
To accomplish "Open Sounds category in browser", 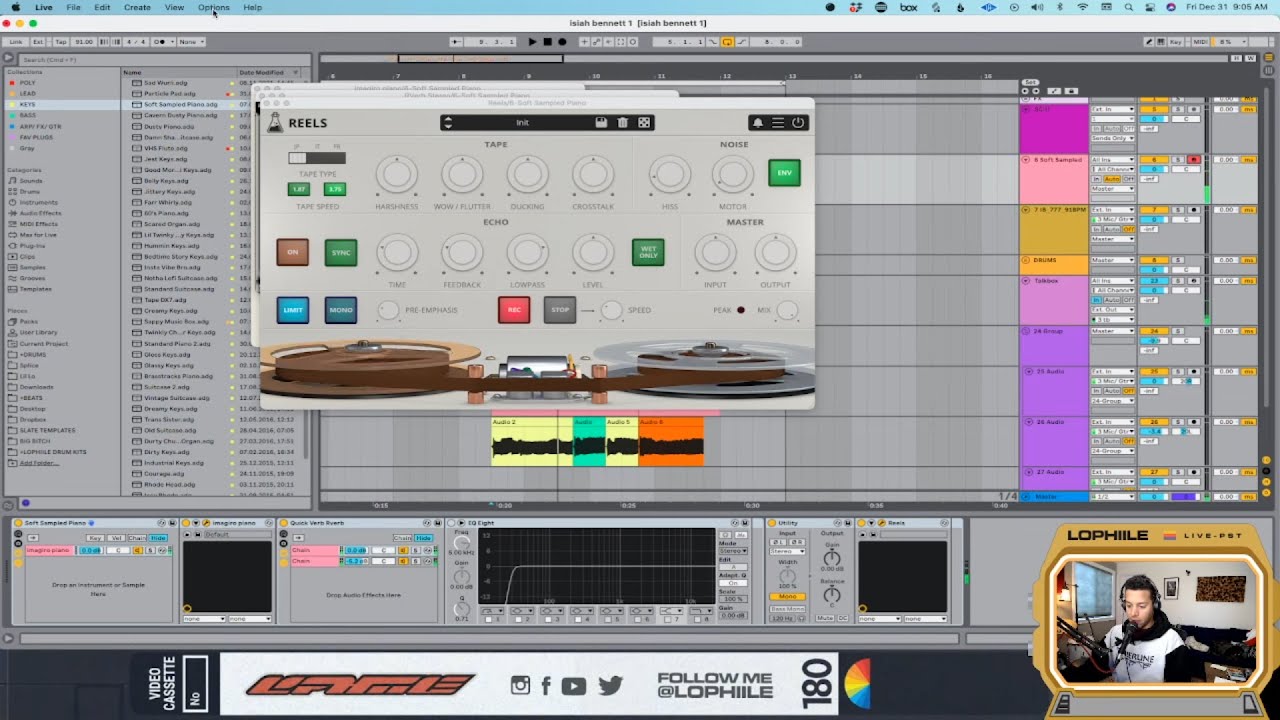I will pyautogui.click(x=31, y=181).
